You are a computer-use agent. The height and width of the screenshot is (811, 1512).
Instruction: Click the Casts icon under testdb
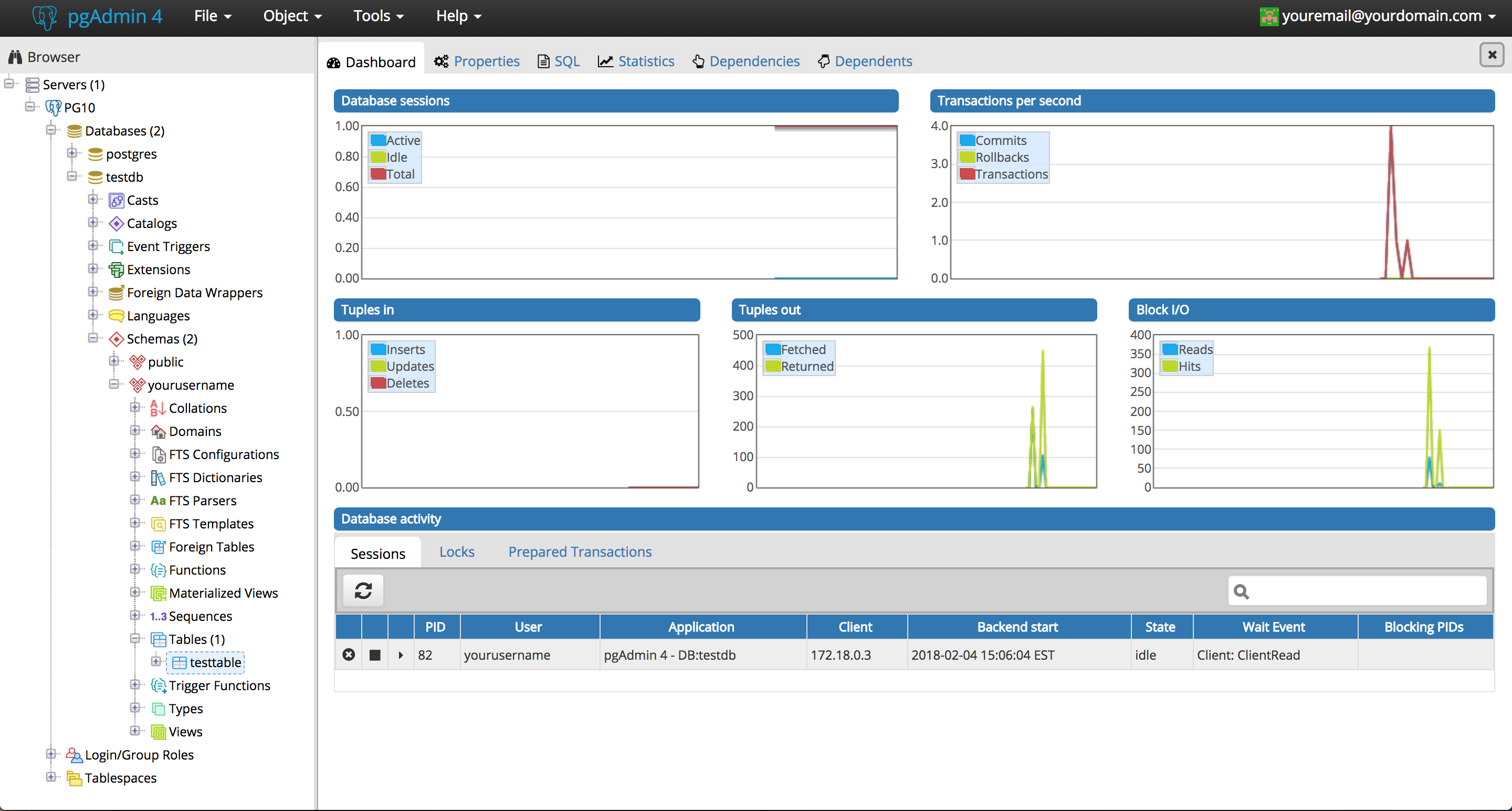click(x=117, y=200)
